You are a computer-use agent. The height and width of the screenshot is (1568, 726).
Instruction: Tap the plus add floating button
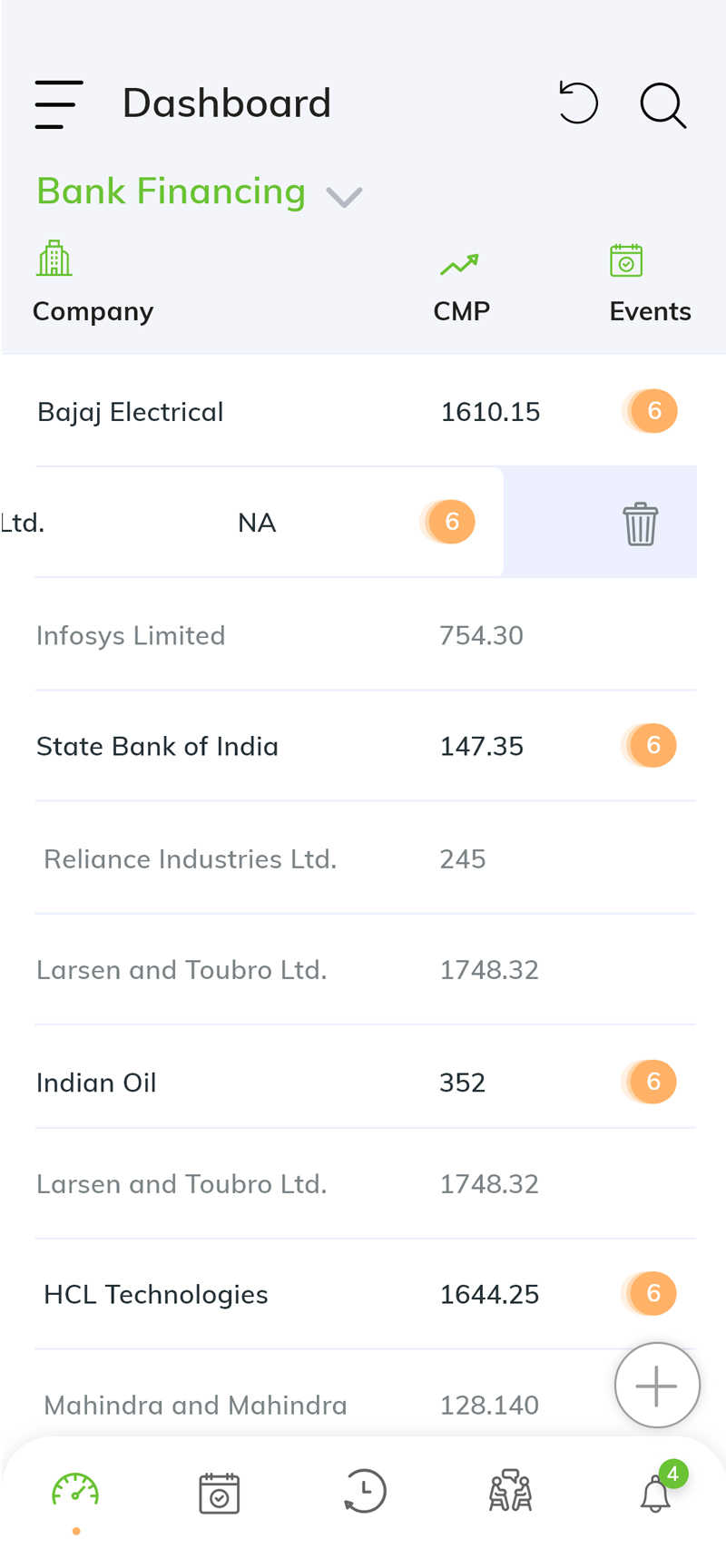pos(657,1386)
